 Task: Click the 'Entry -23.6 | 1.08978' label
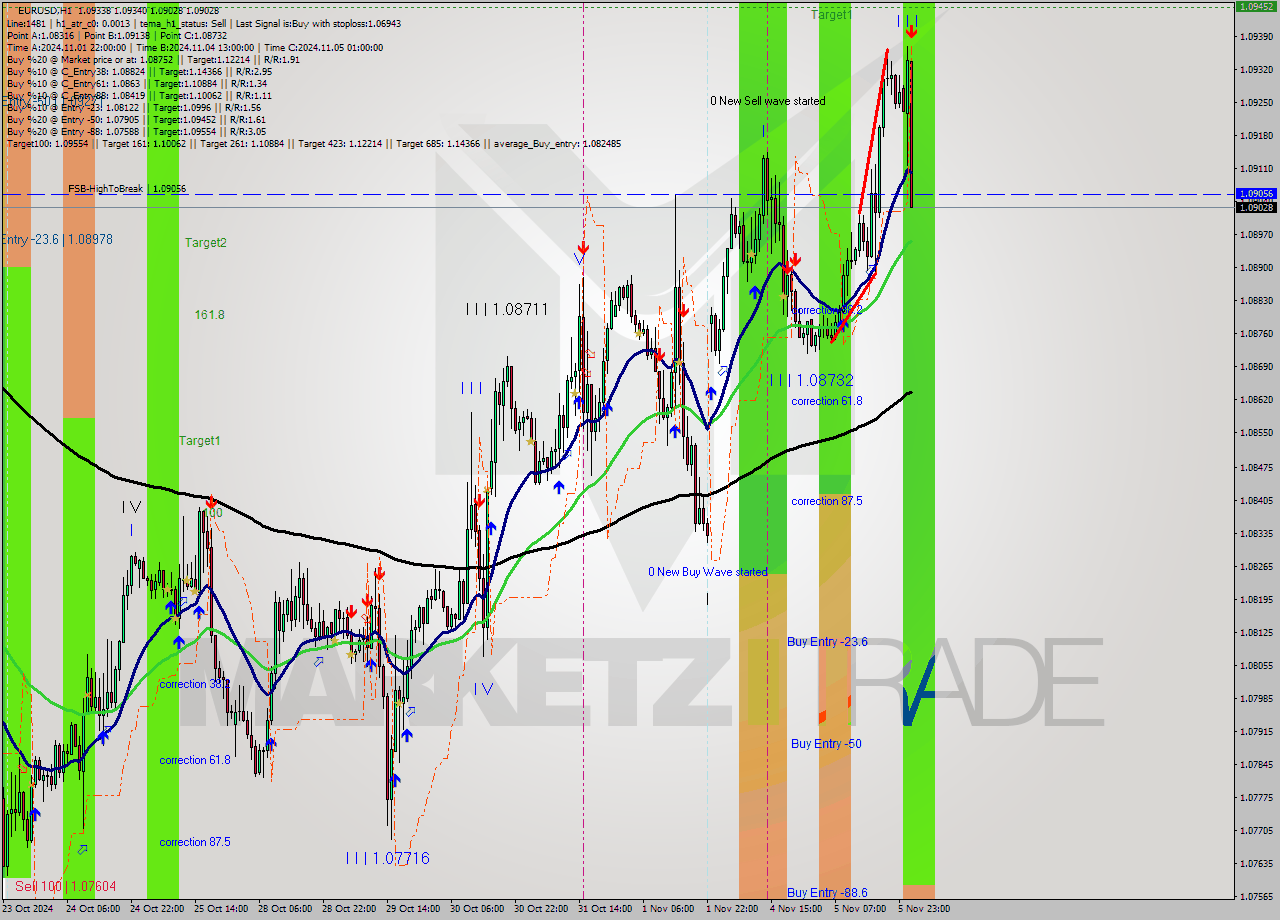56,239
